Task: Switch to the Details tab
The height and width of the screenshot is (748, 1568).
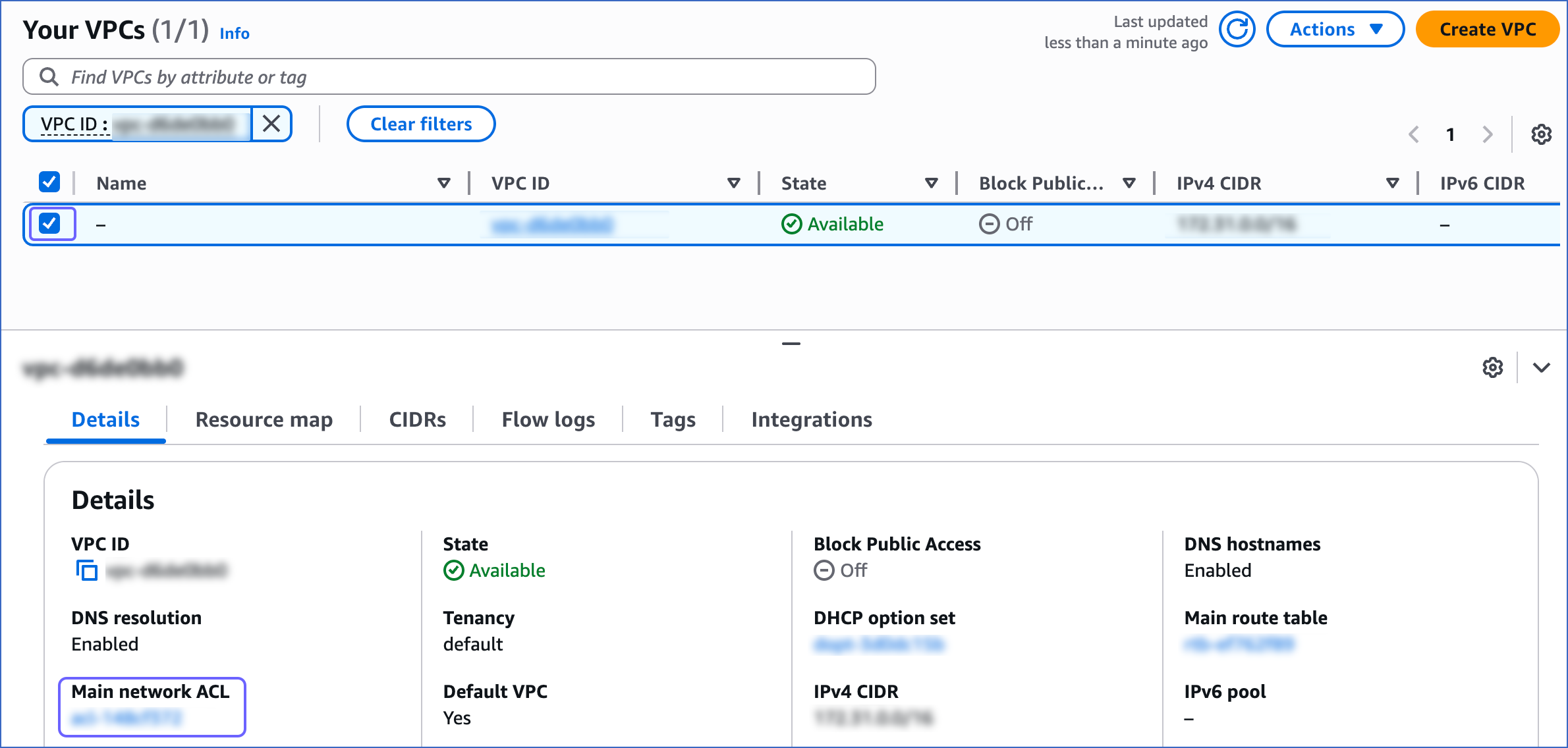Action: pyautogui.click(x=105, y=420)
